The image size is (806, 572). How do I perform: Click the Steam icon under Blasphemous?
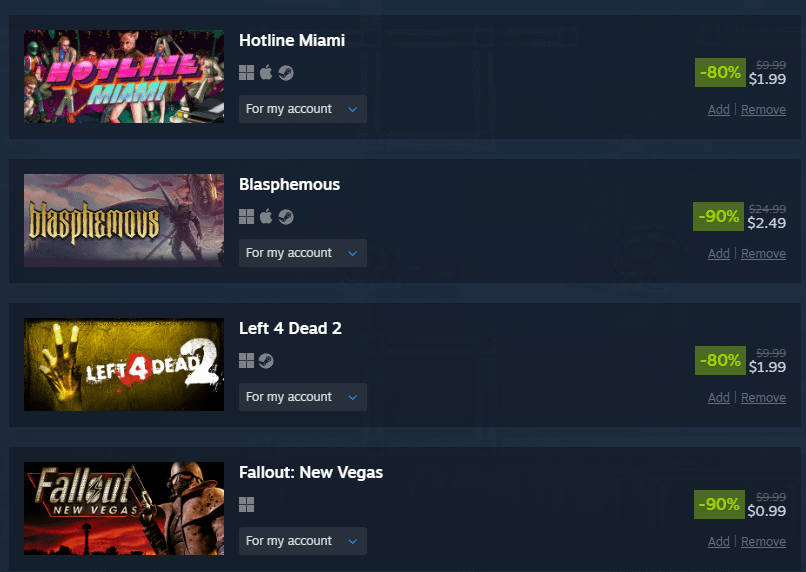[x=286, y=217]
